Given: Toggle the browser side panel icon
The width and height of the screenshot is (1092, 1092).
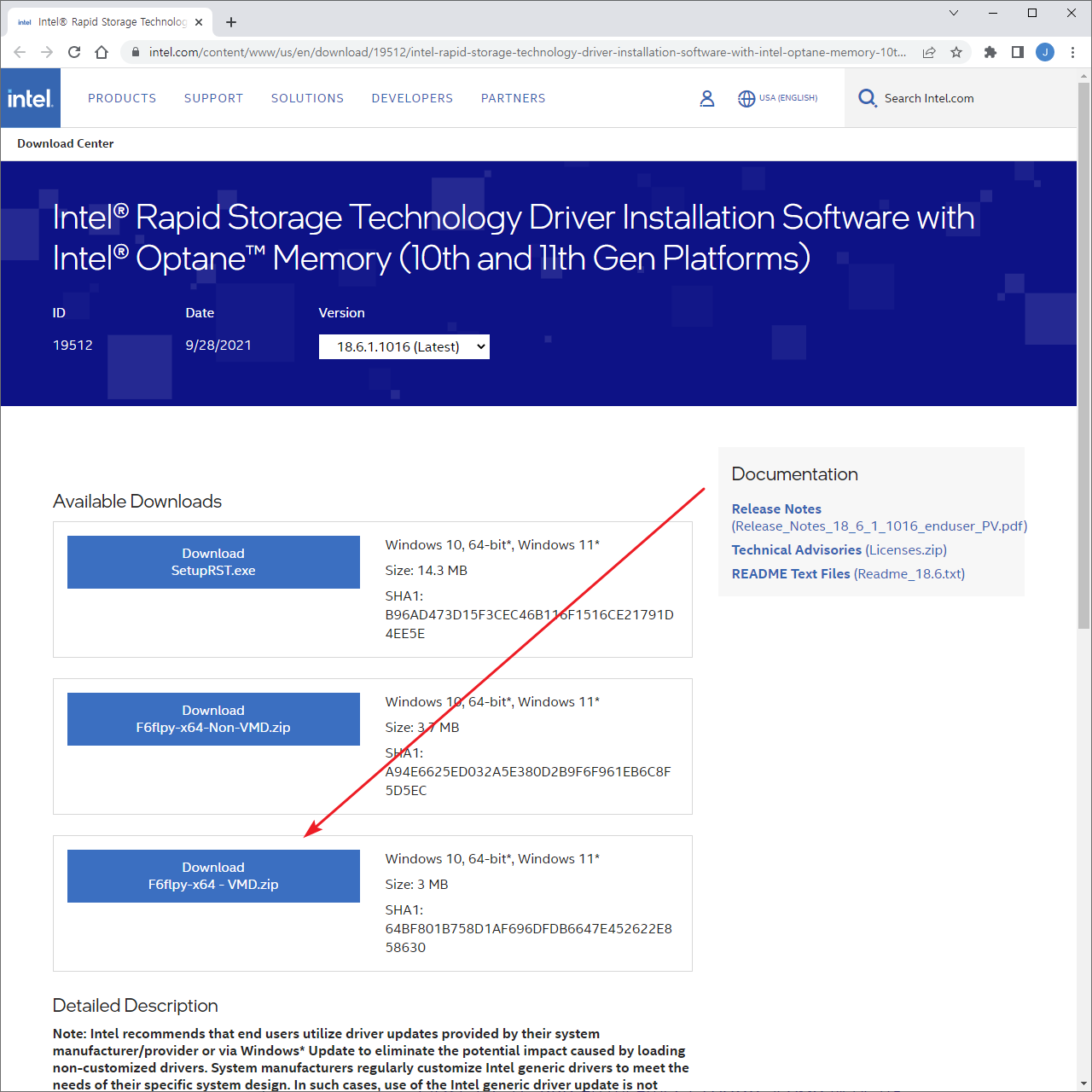Looking at the screenshot, I should (1018, 52).
